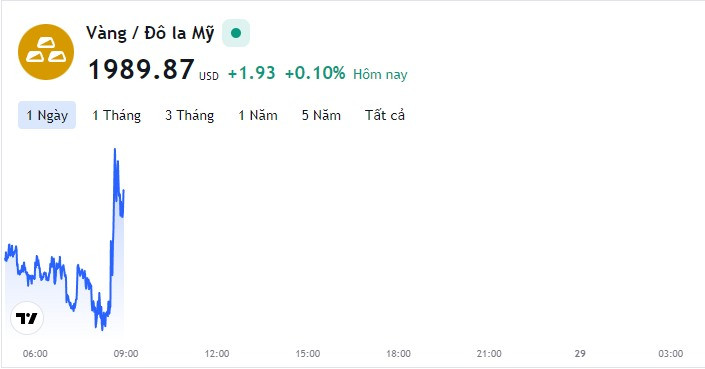This screenshot has height=369, width=705.
Task: Click the +0.10% change percentage
Action: (315, 73)
